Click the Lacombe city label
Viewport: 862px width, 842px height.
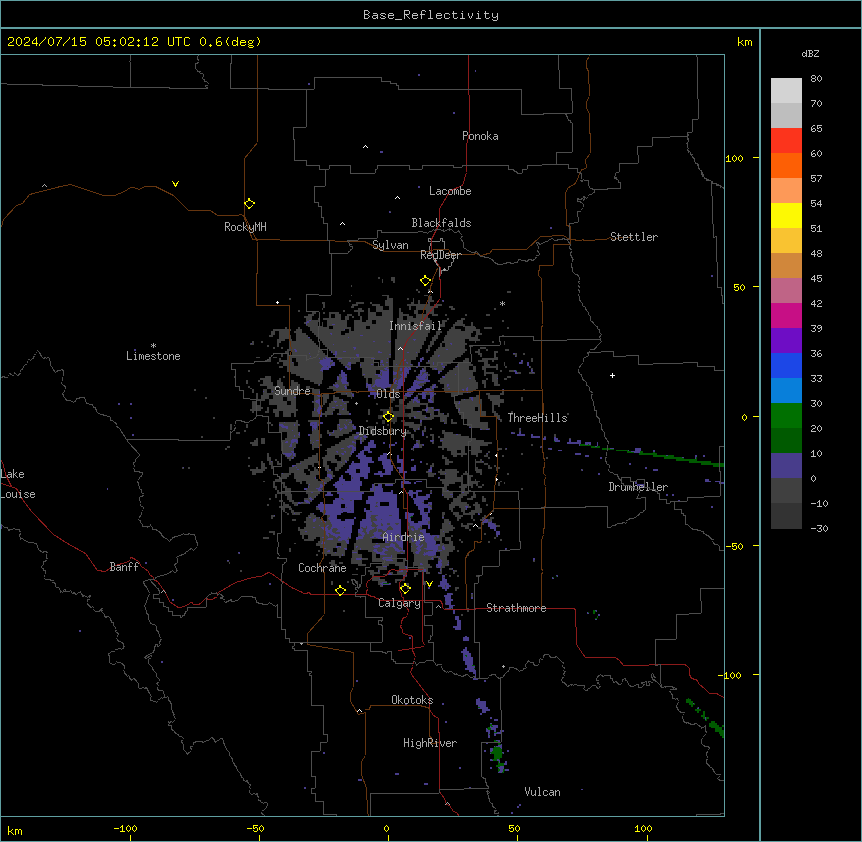[450, 191]
